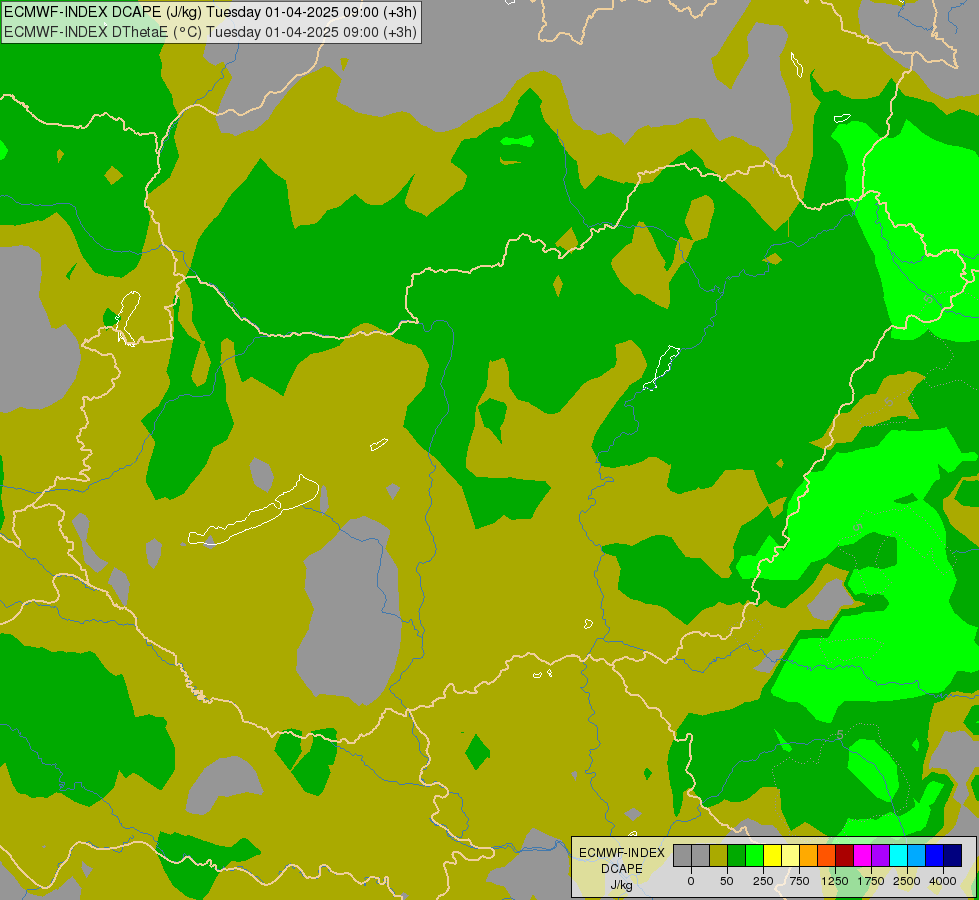Click the first gray legend swatch left of 0
The image size is (979, 900).
(682, 856)
